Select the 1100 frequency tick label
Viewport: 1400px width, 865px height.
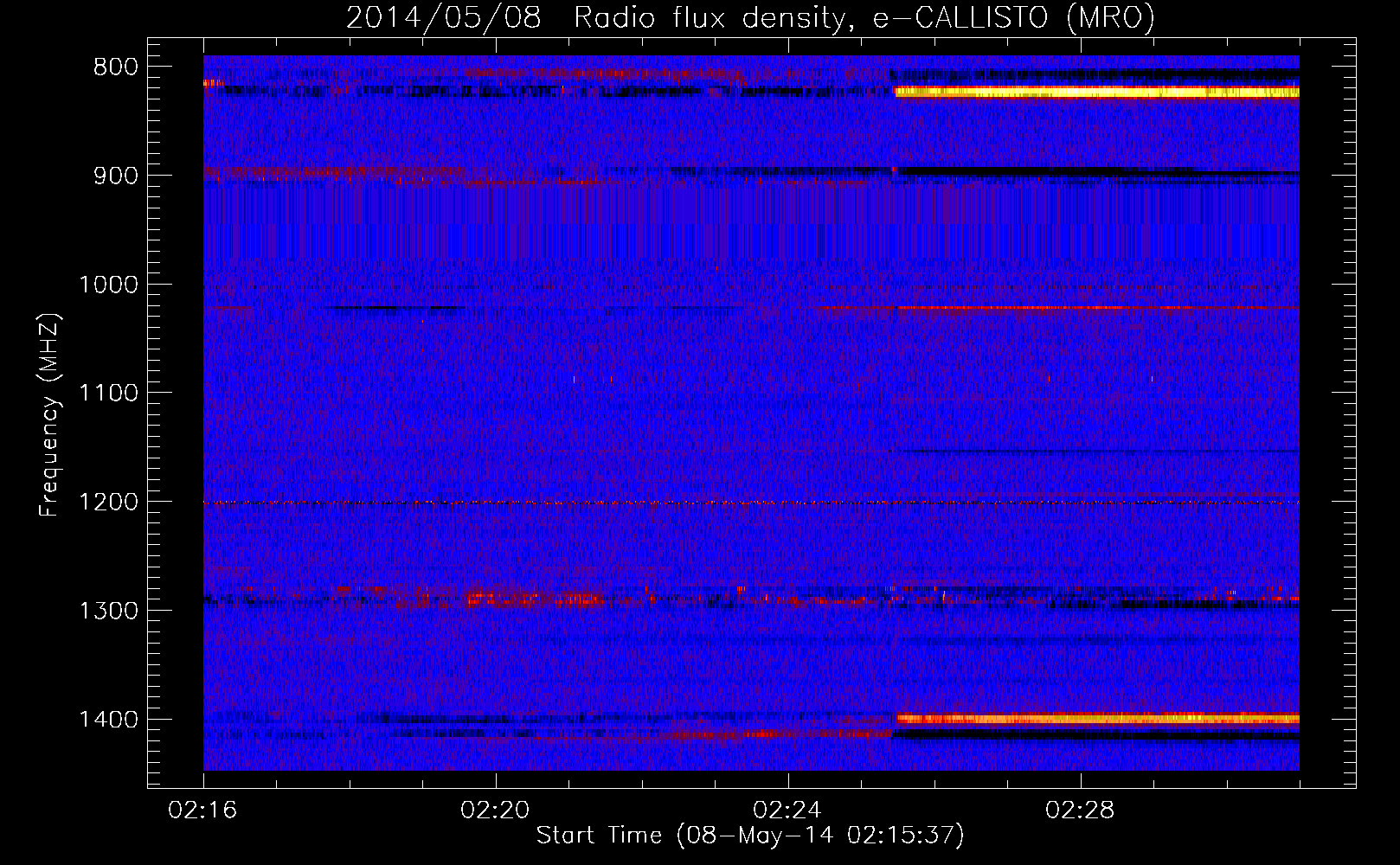[x=108, y=394]
